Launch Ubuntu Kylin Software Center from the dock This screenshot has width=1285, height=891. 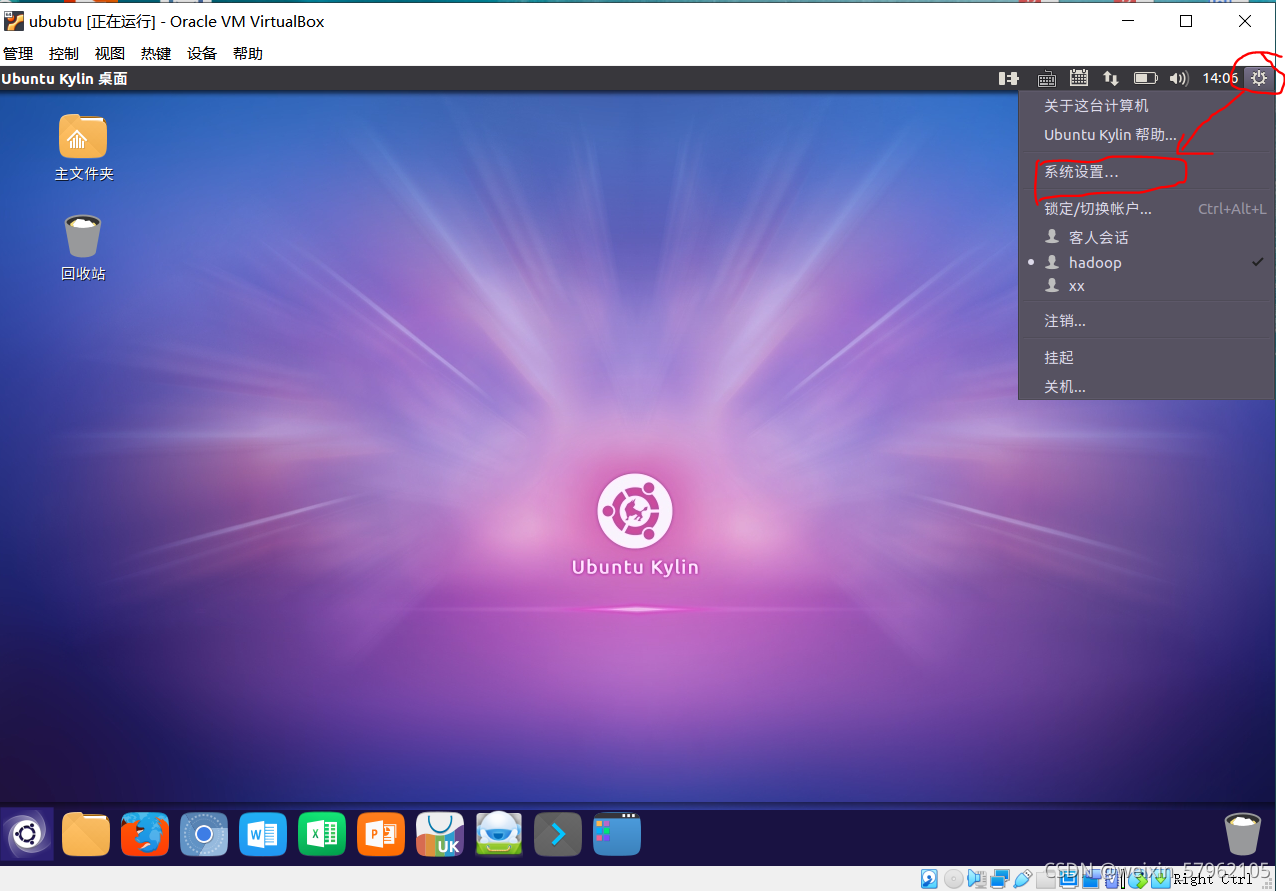point(440,834)
